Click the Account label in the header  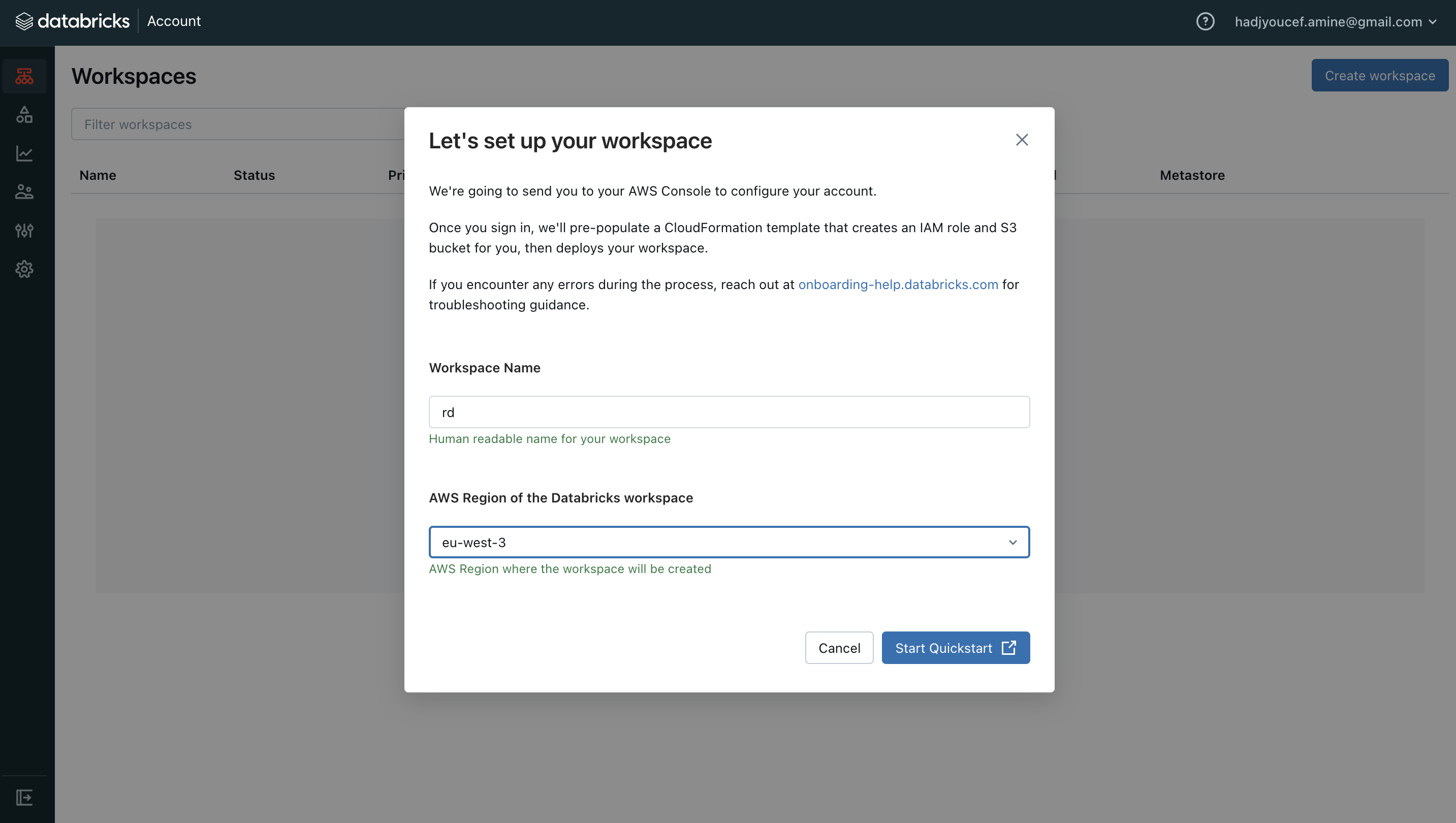point(174,21)
